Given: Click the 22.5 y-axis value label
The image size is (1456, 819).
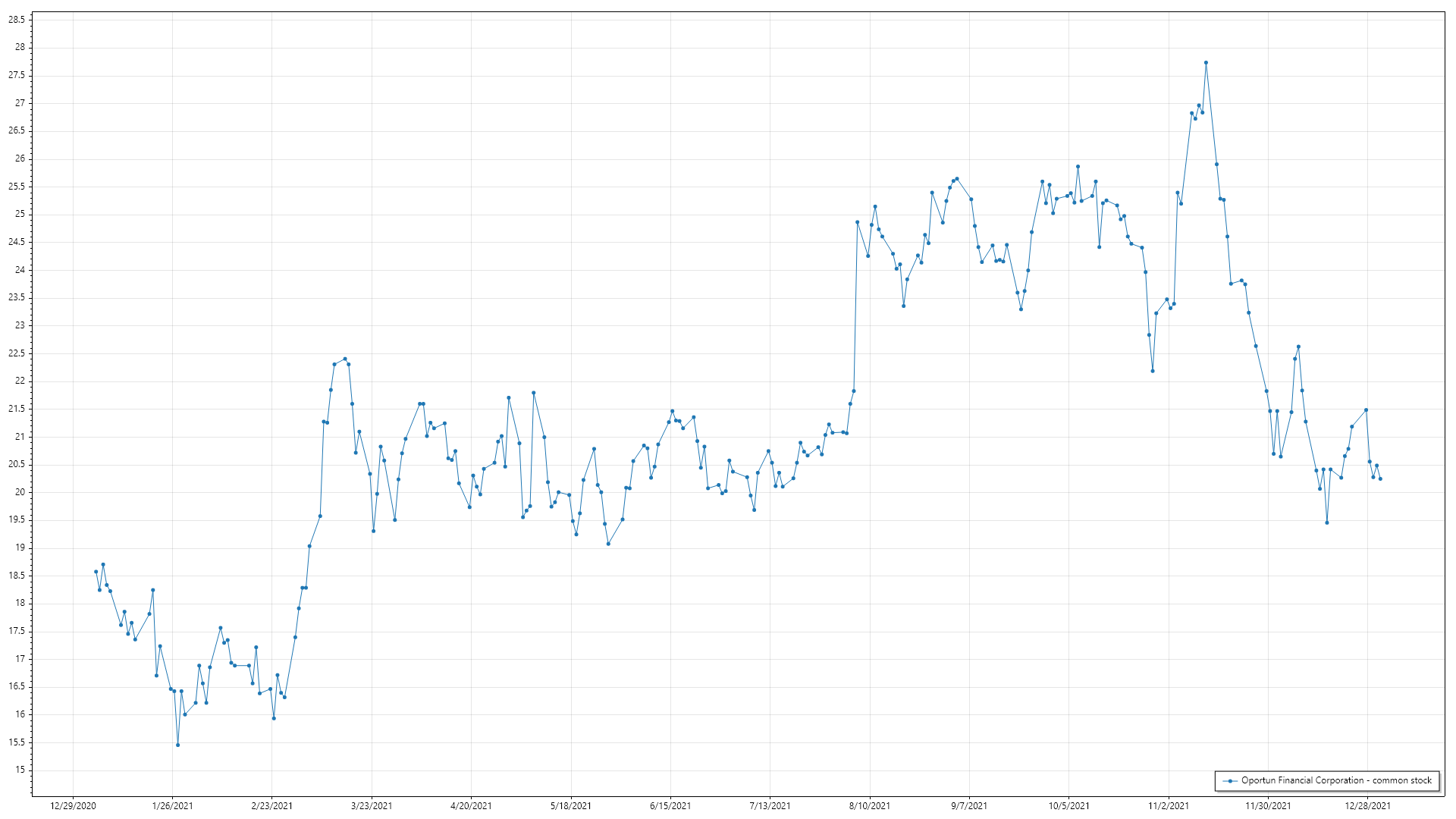Looking at the screenshot, I should click(17, 353).
